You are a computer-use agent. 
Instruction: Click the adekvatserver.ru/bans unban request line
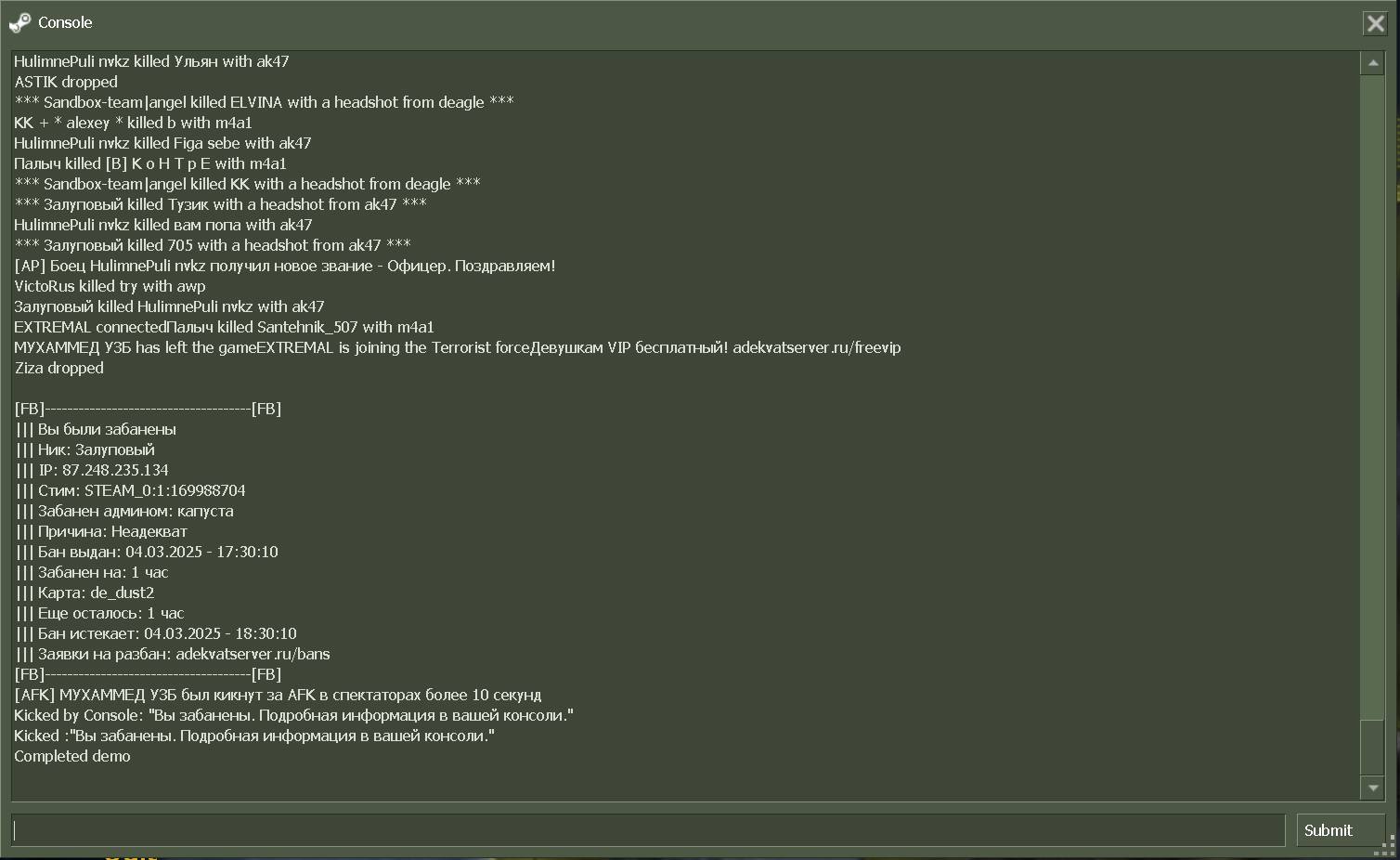(173, 654)
